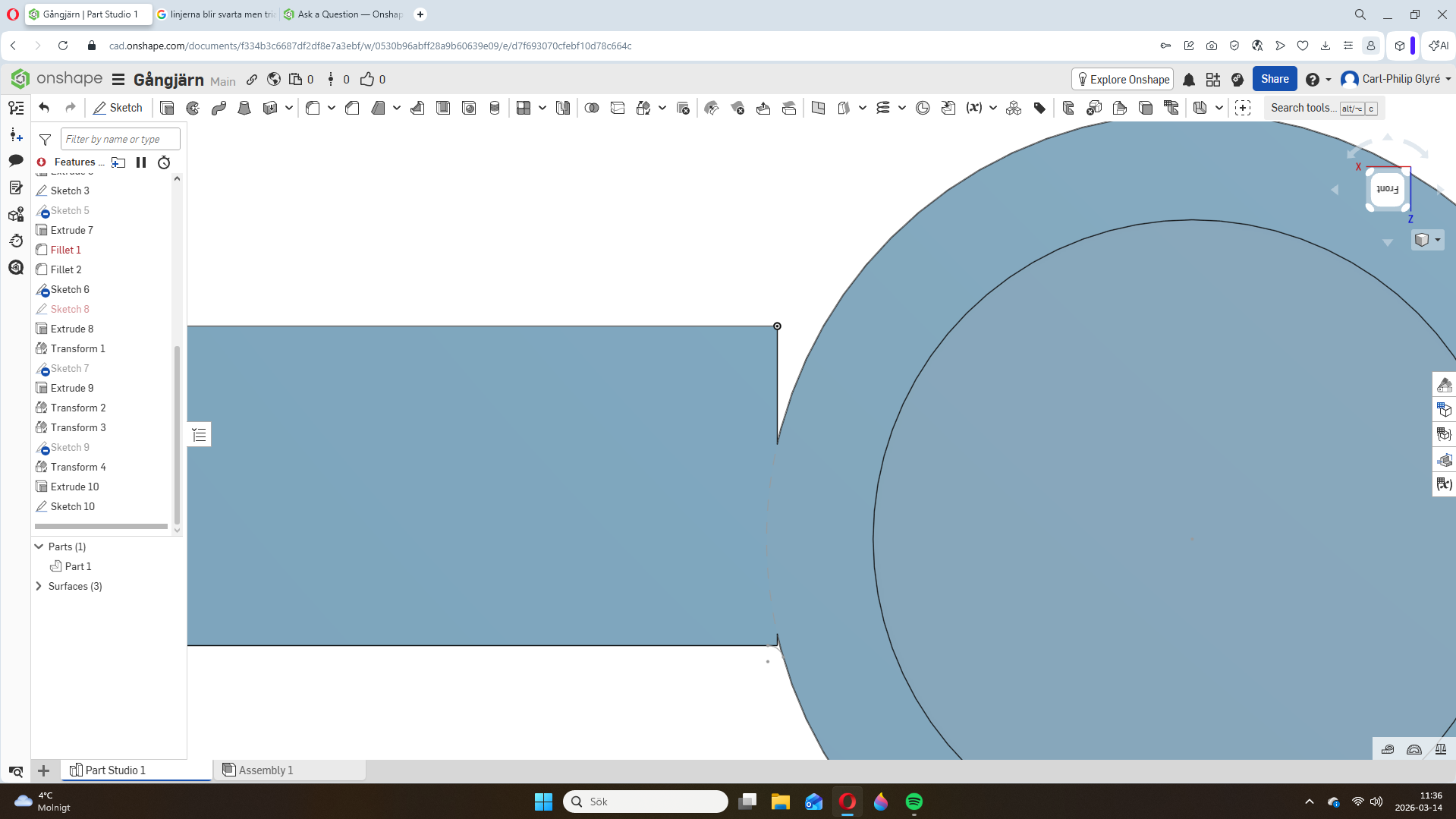
Task: Select the Shell tool
Action: 443,108
